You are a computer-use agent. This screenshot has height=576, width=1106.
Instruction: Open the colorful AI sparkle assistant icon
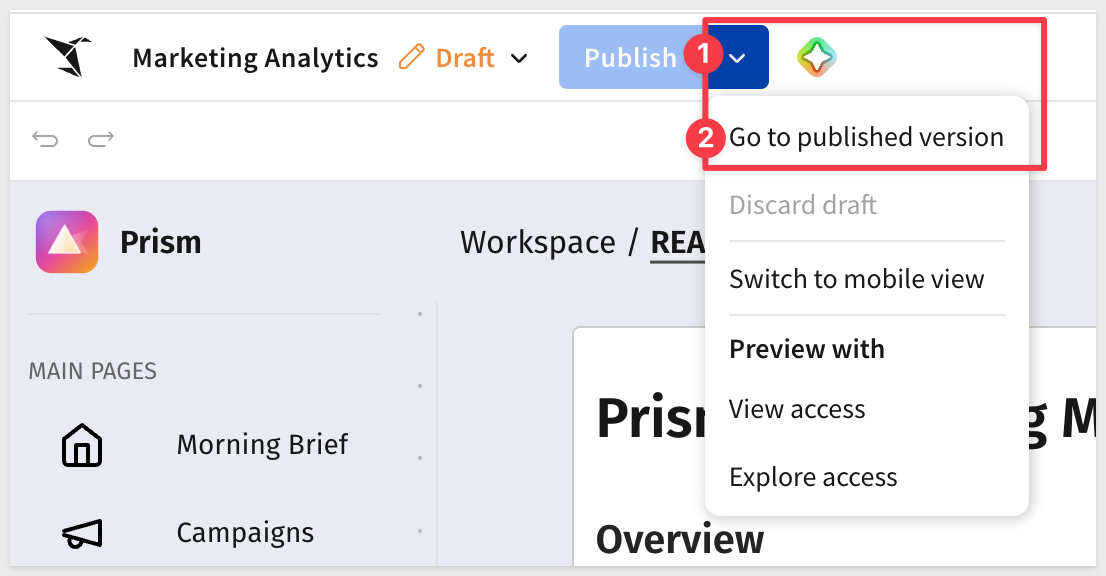[x=817, y=57]
